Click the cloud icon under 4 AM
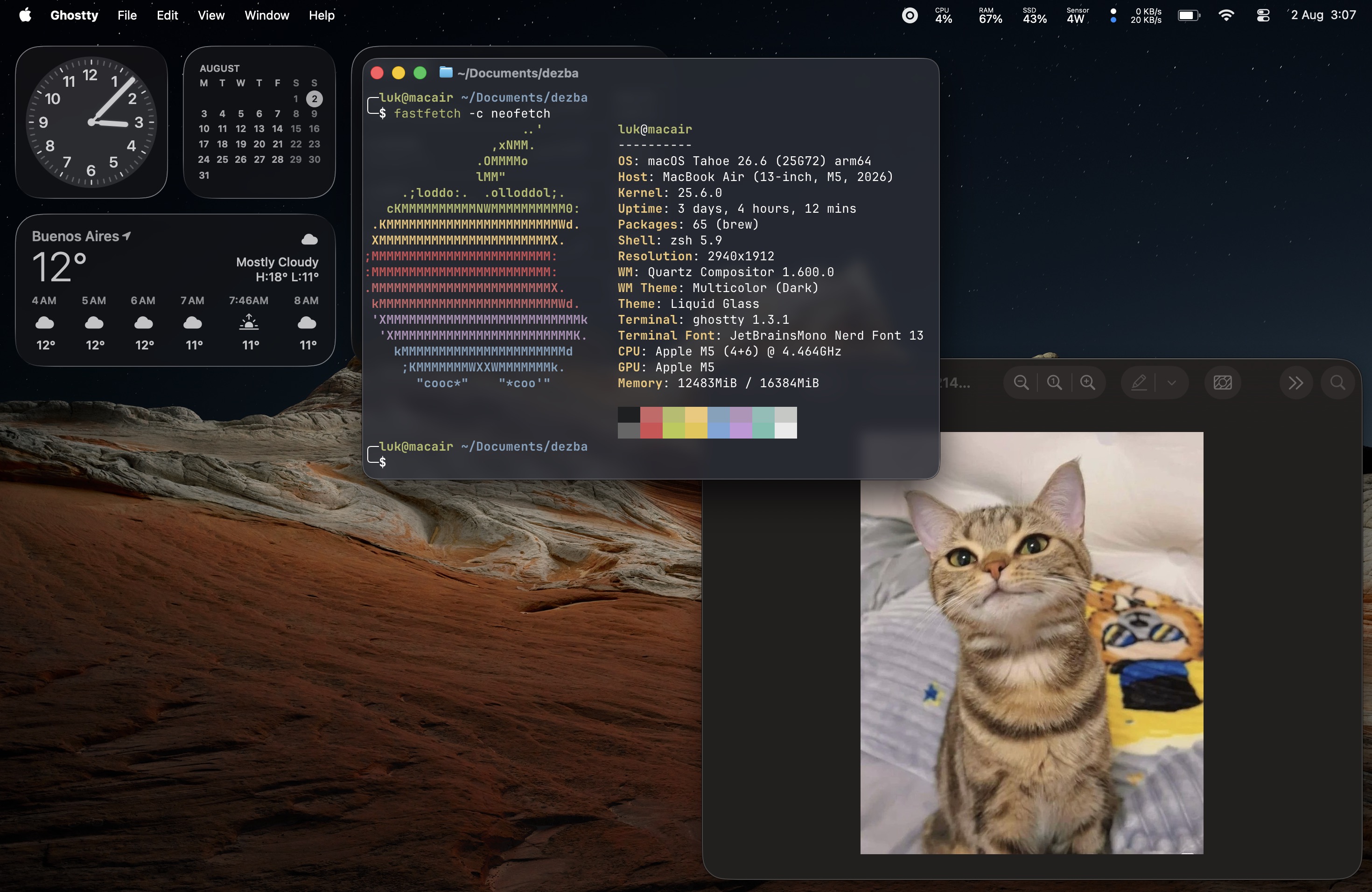The width and height of the screenshot is (1372, 892). [x=44, y=323]
